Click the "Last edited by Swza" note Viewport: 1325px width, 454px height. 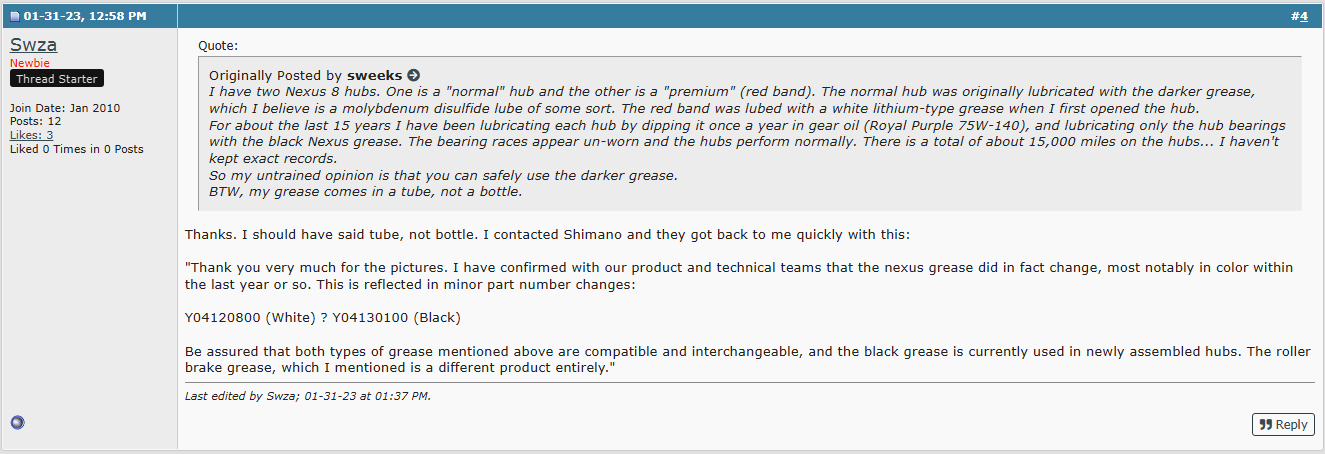coord(308,396)
